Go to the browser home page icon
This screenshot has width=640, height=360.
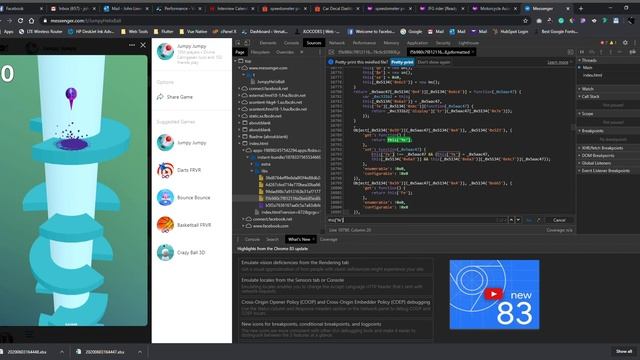click(x=31, y=20)
